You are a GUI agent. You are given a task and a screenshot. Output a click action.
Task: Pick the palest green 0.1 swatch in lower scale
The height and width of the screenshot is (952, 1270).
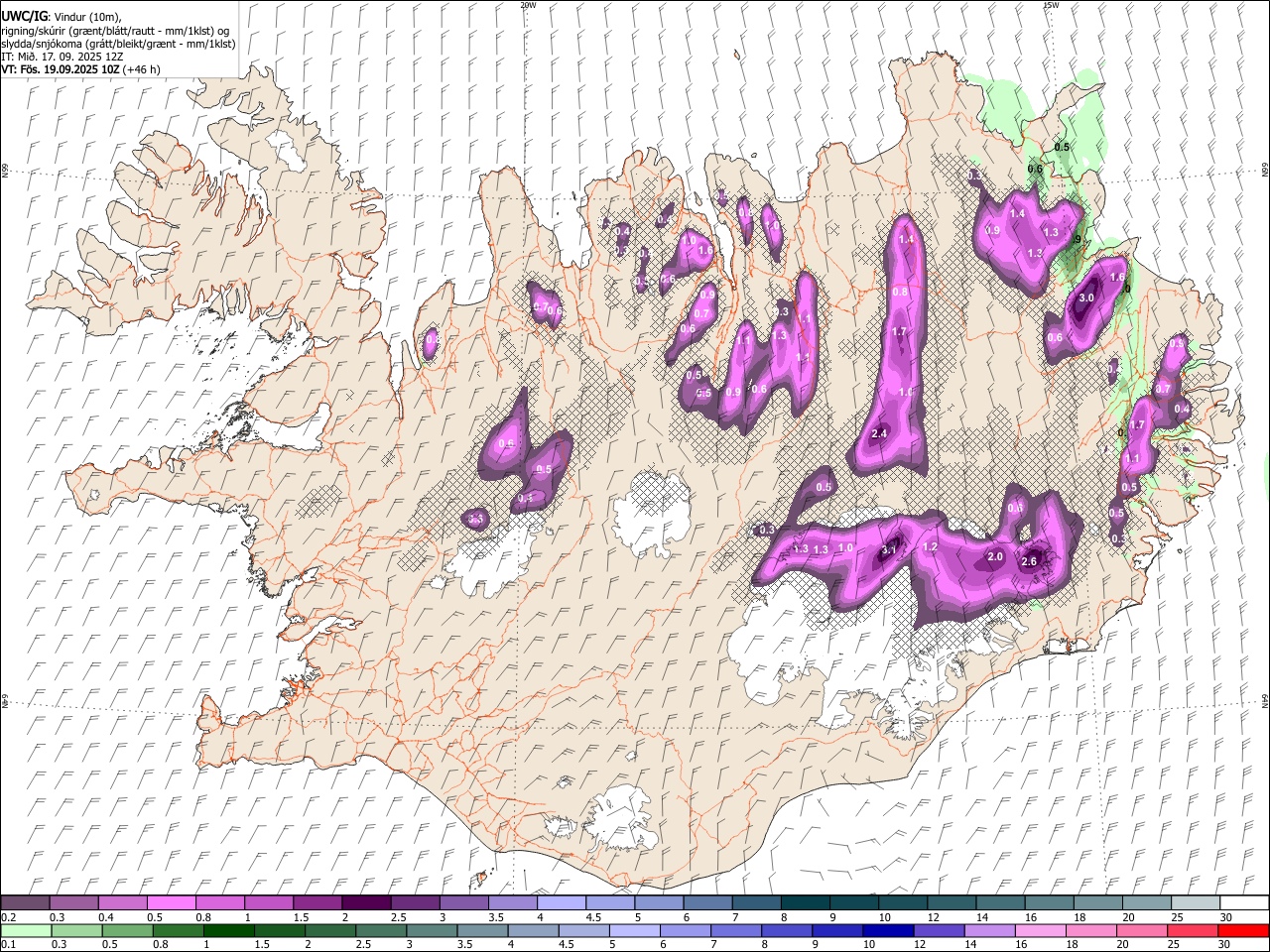point(25,930)
